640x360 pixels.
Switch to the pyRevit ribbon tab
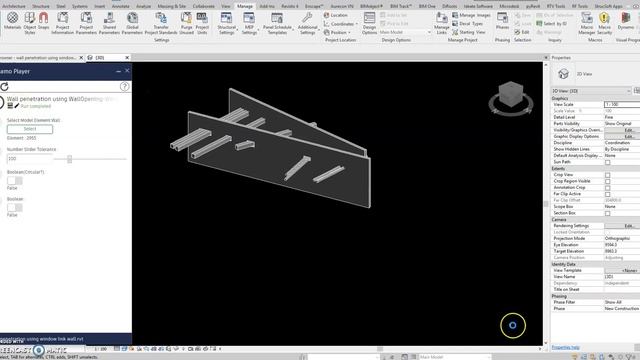533,6
